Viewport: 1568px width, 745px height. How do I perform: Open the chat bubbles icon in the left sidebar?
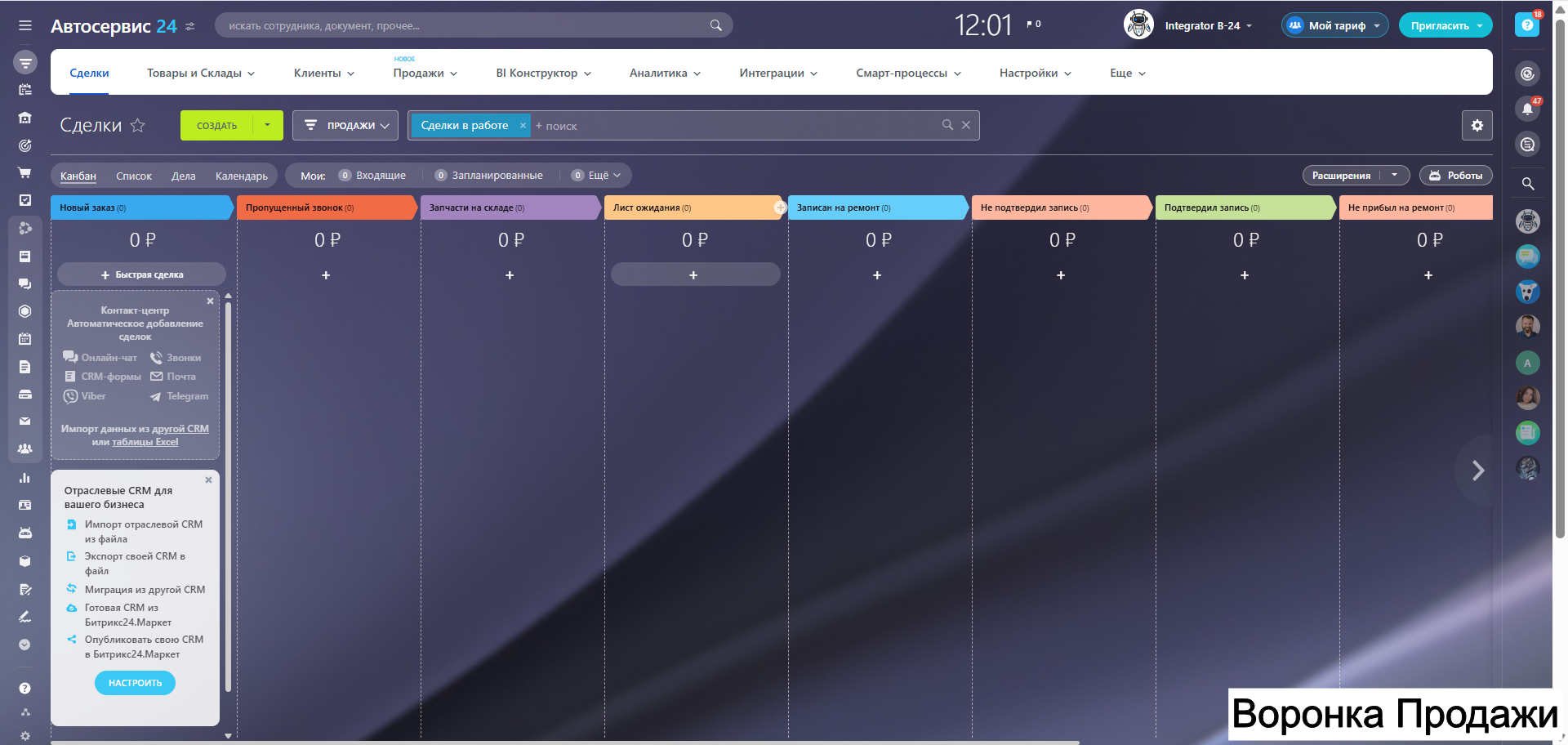pyautogui.click(x=25, y=283)
